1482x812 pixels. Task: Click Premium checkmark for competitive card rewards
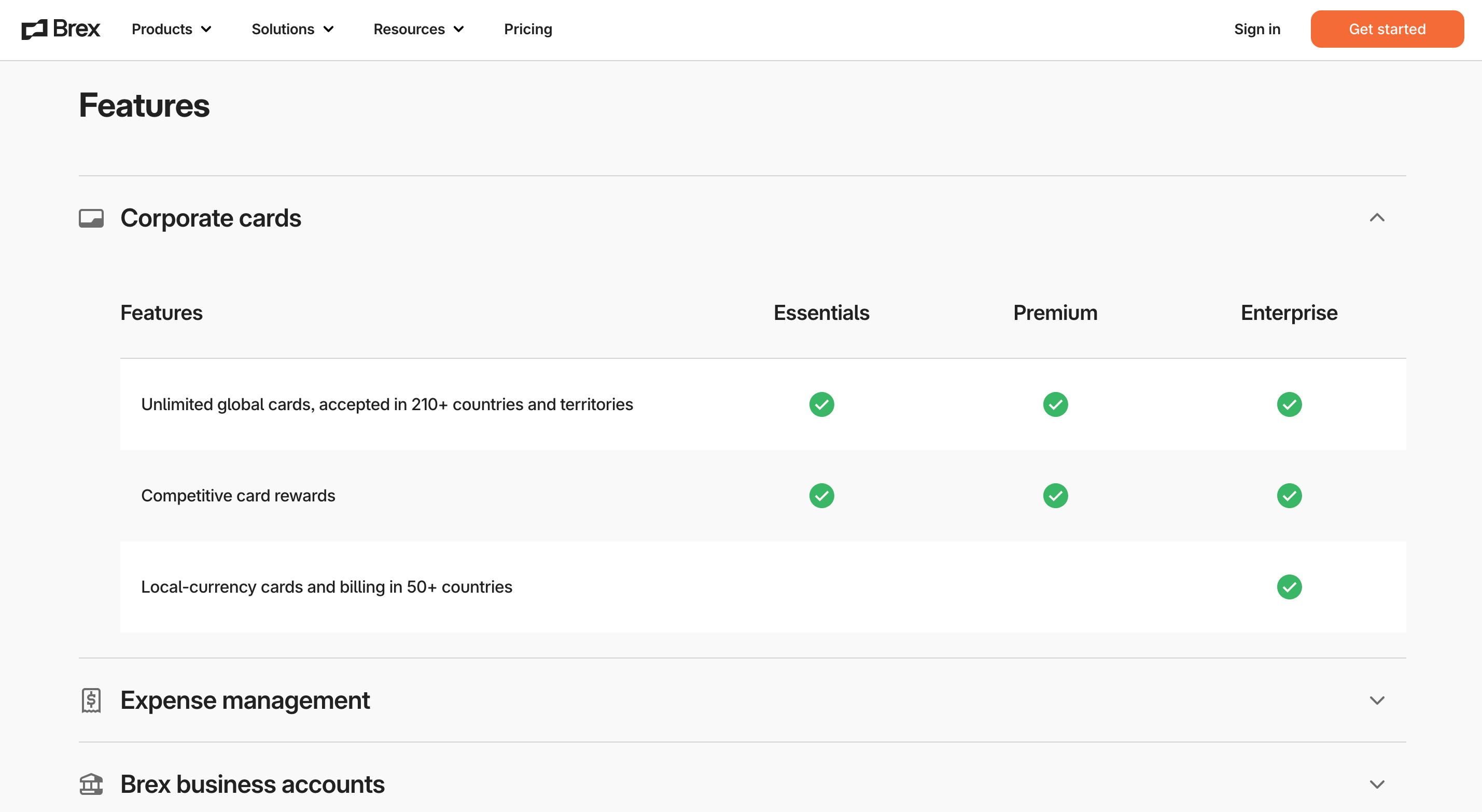[1055, 496]
